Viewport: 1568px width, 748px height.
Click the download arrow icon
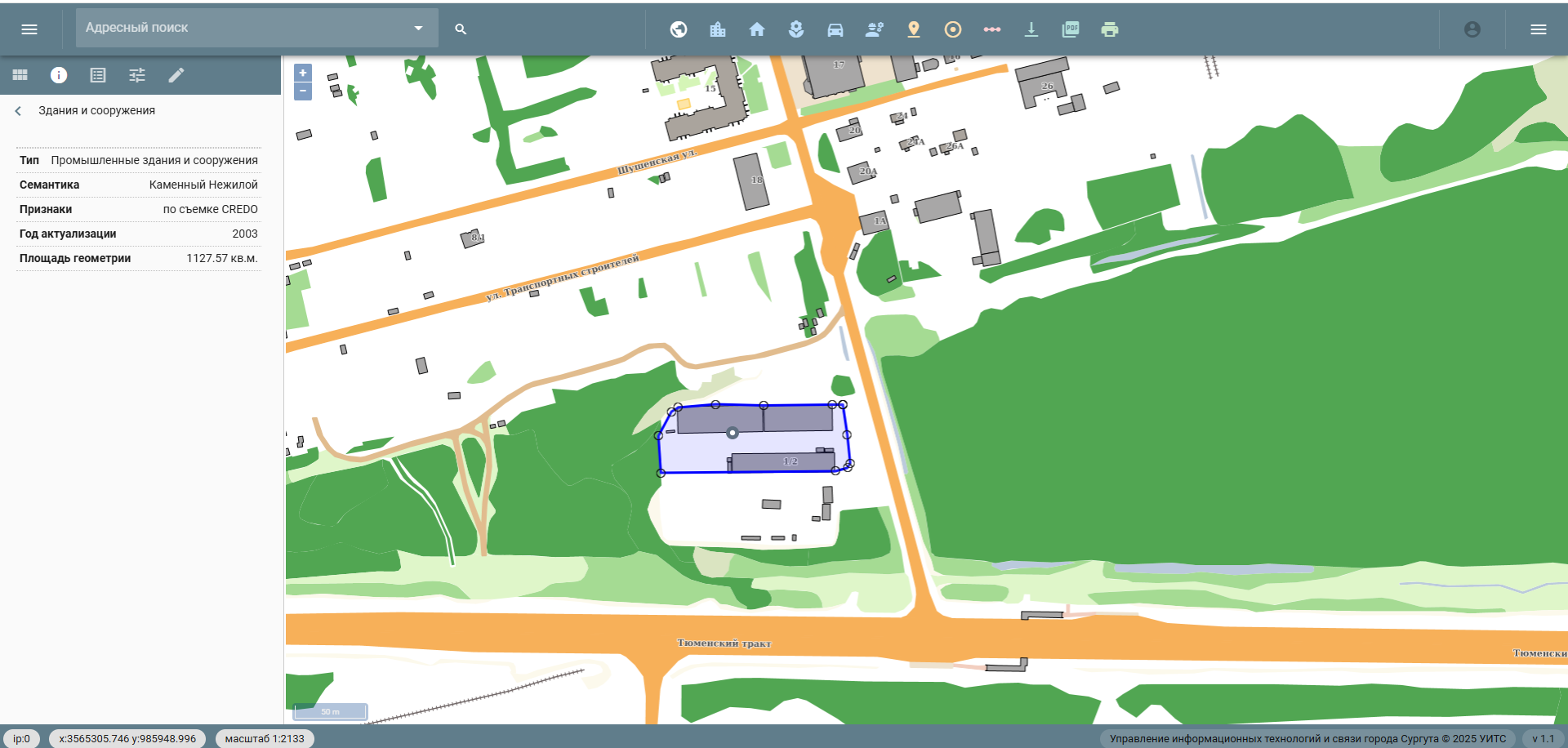click(1031, 29)
